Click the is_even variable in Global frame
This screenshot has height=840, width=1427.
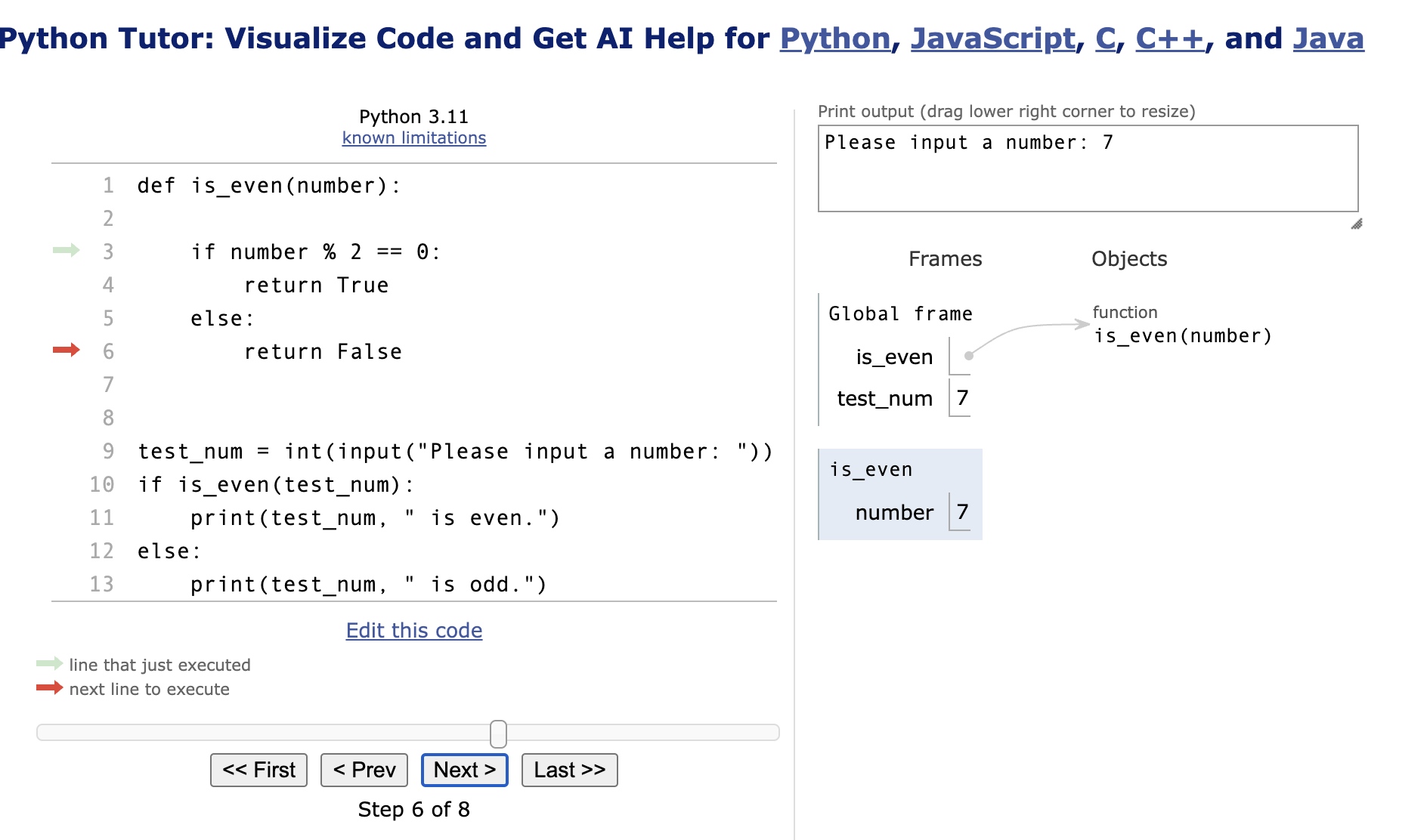pos(894,357)
